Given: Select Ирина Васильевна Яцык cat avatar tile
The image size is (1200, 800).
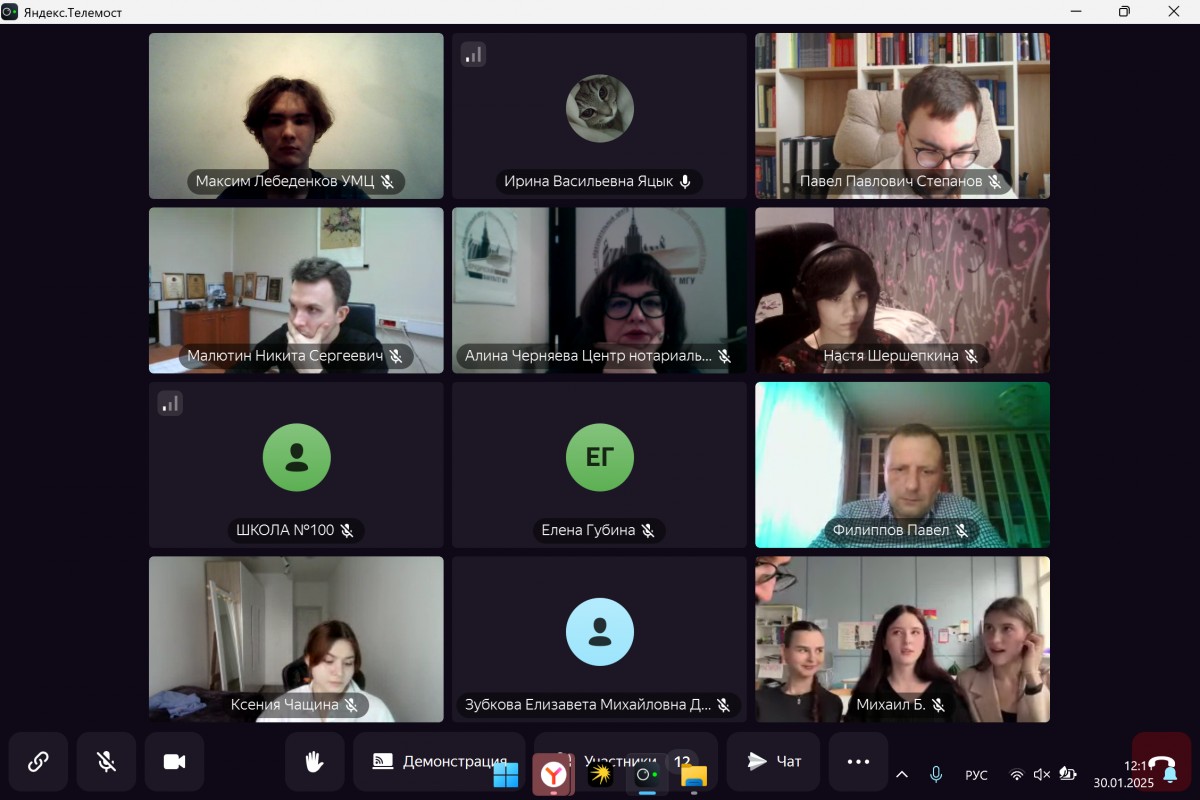Looking at the screenshot, I should pyautogui.click(x=599, y=116).
